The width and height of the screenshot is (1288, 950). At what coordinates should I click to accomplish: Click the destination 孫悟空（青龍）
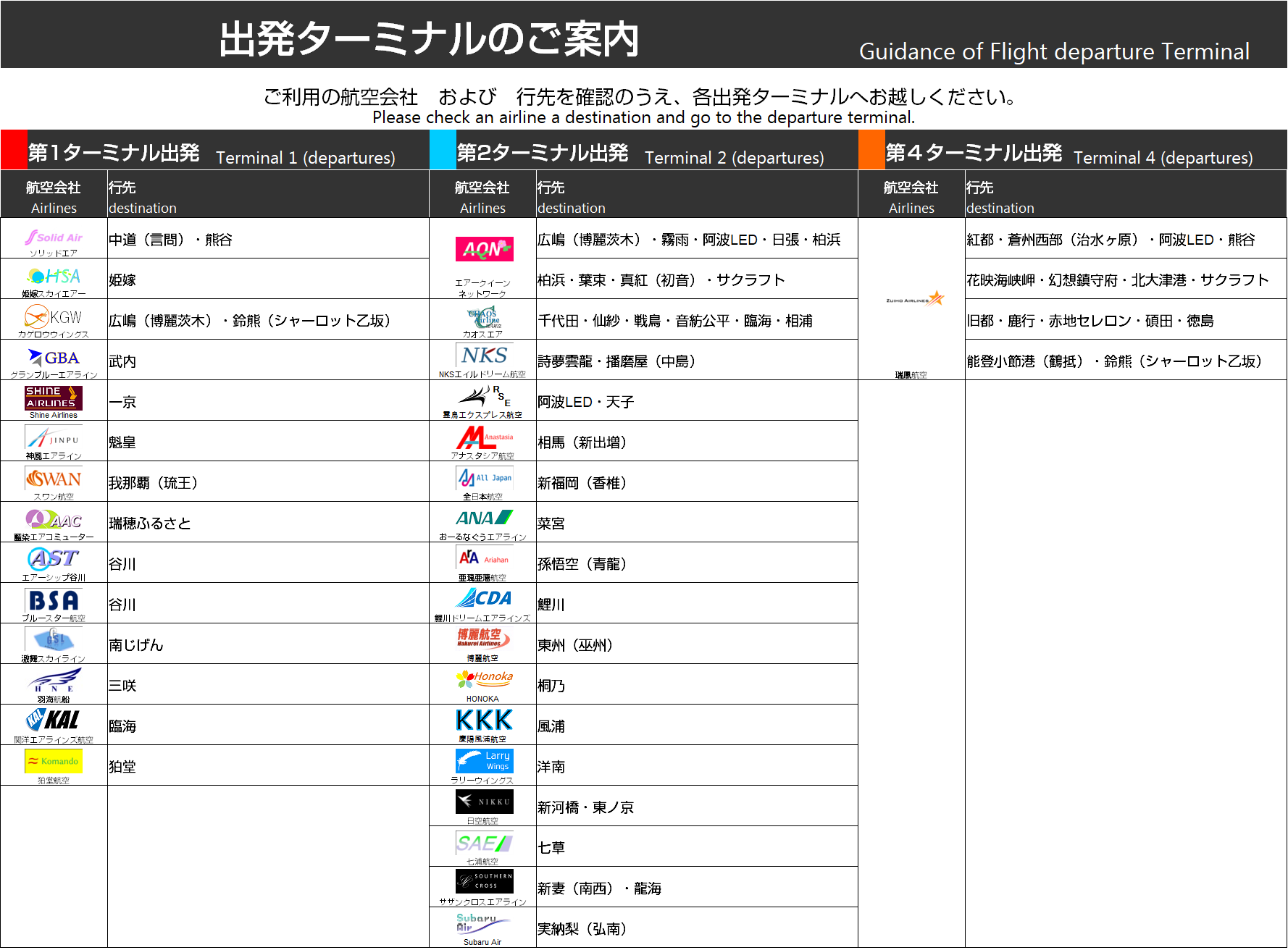tap(582, 564)
